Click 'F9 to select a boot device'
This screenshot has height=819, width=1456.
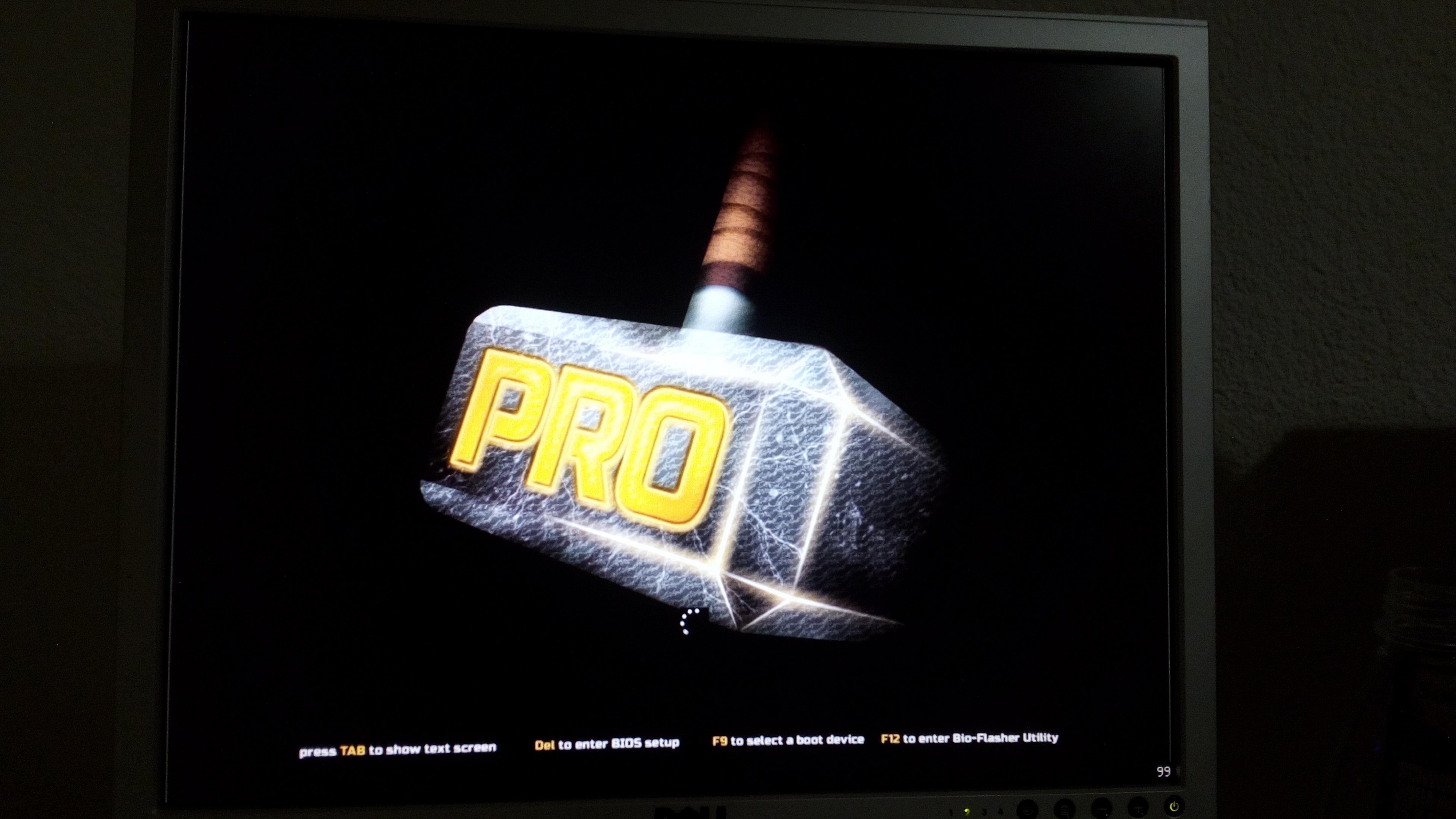click(788, 740)
